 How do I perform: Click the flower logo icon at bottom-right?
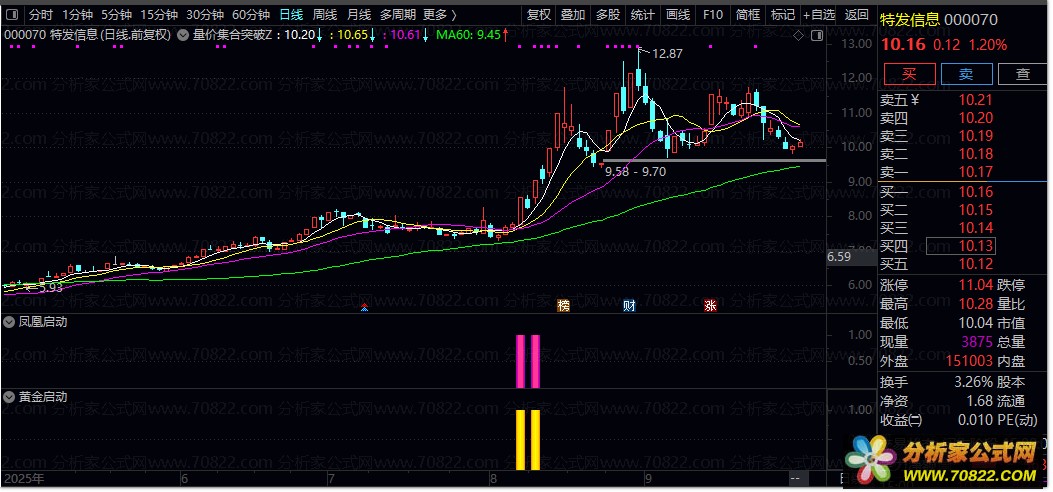click(x=866, y=457)
